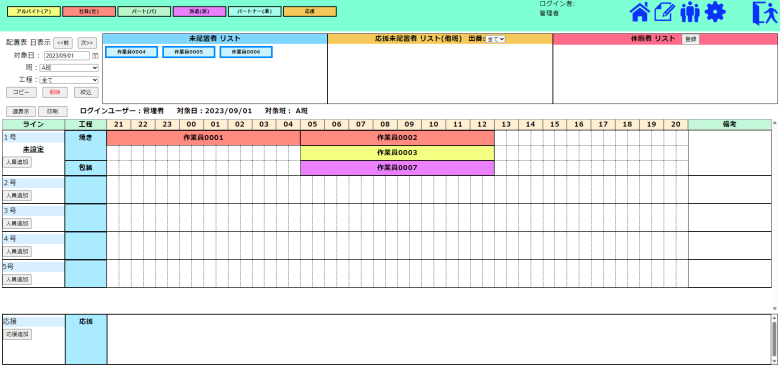Click the コピー button
Viewport: 780px width, 369px height.
(x=21, y=92)
